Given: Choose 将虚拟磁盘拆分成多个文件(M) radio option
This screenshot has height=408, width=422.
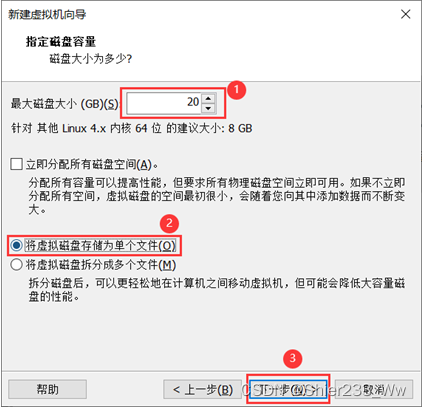Looking at the screenshot, I should [16, 265].
